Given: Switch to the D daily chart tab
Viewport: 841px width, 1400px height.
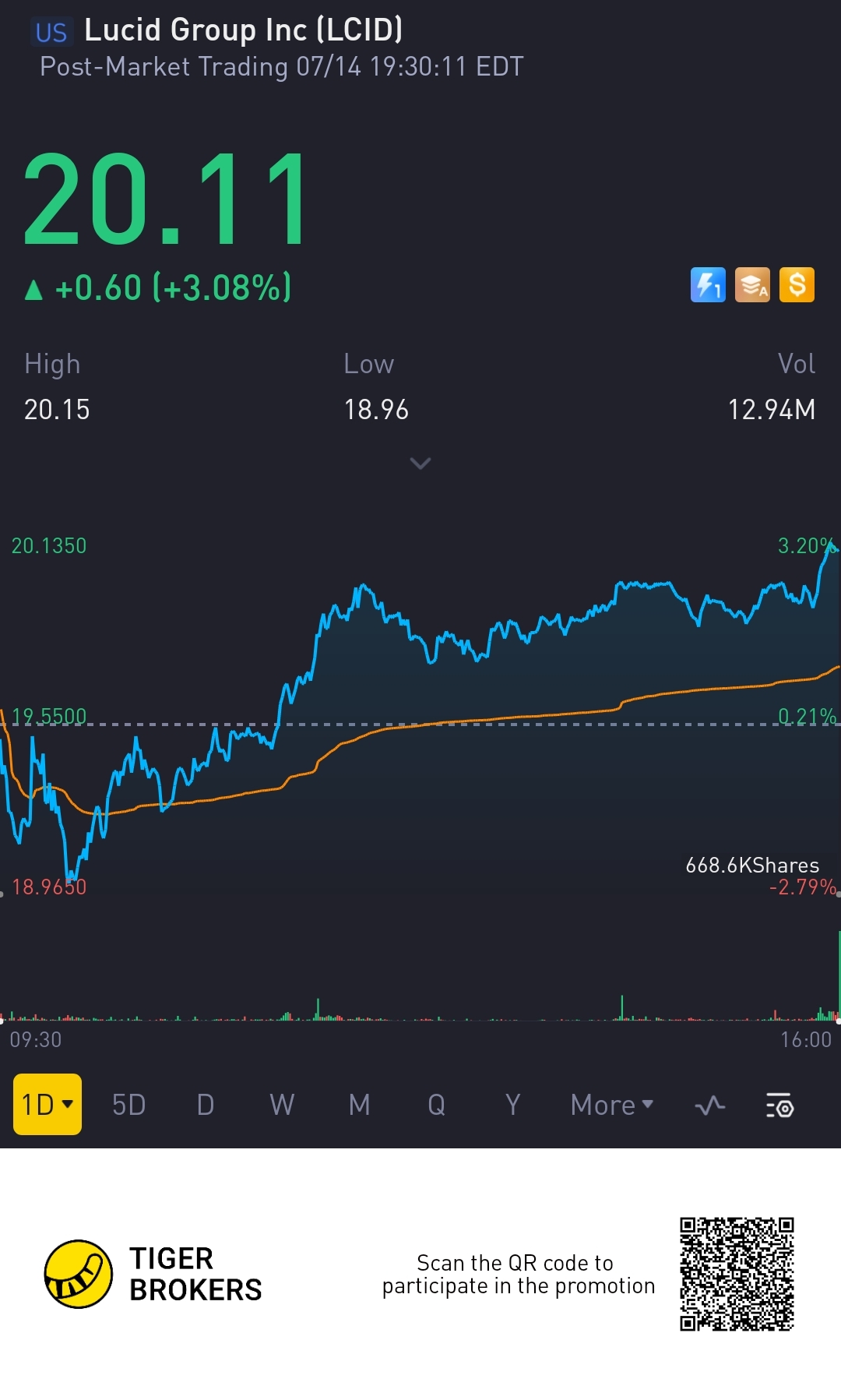Looking at the screenshot, I should (x=205, y=1105).
